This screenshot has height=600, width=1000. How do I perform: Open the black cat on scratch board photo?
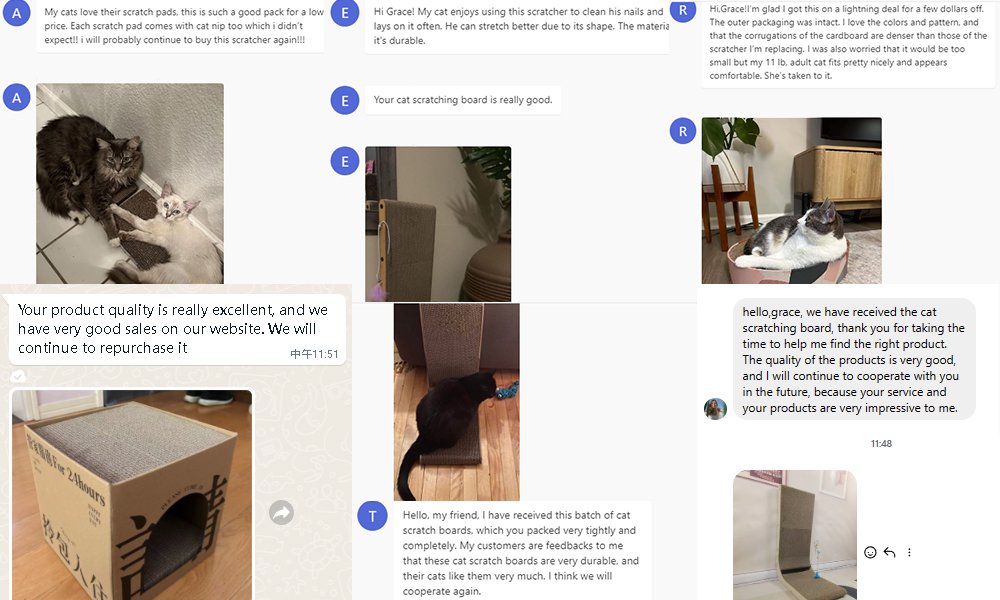(457, 402)
